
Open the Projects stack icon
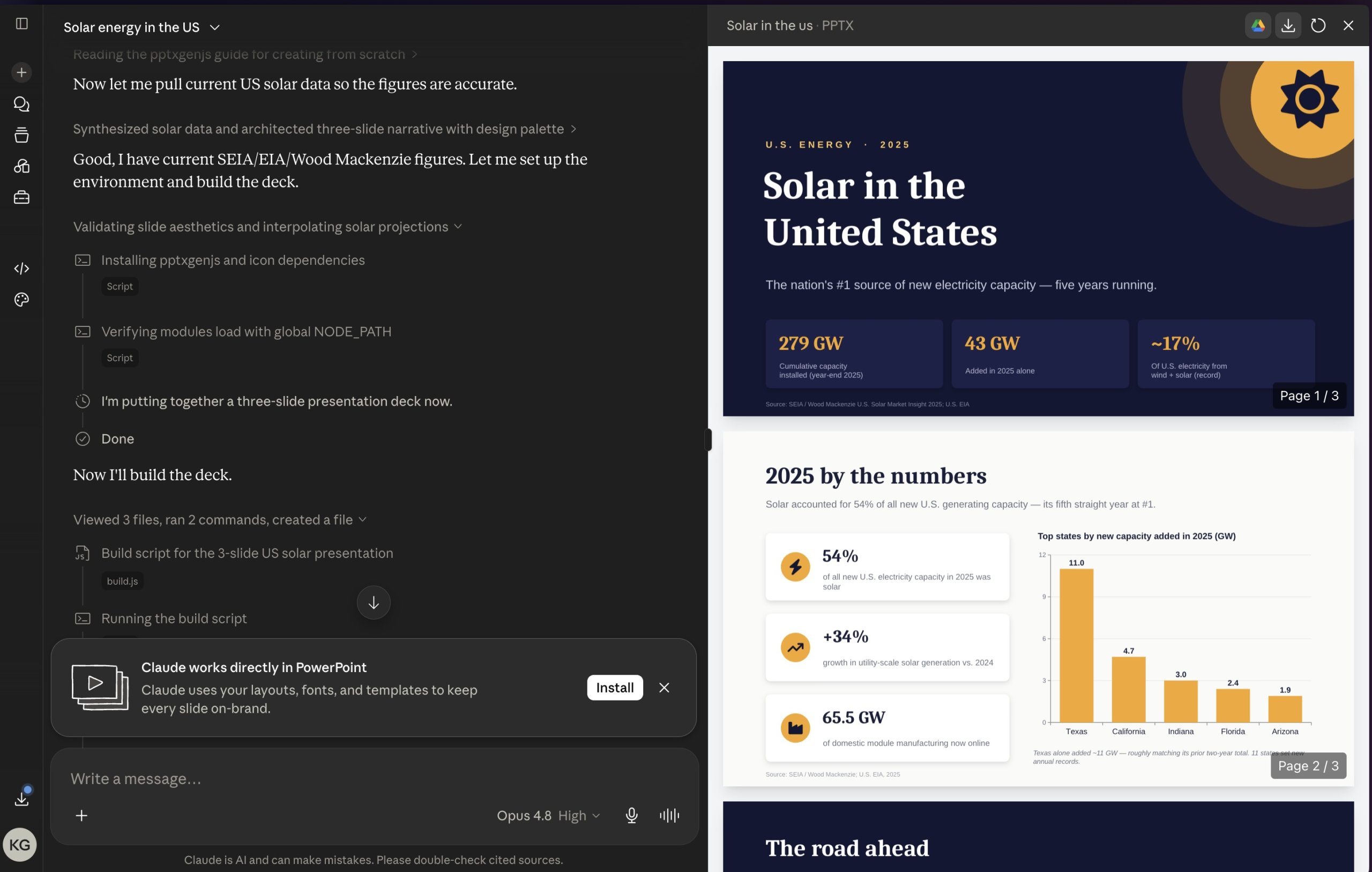coord(21,135)
